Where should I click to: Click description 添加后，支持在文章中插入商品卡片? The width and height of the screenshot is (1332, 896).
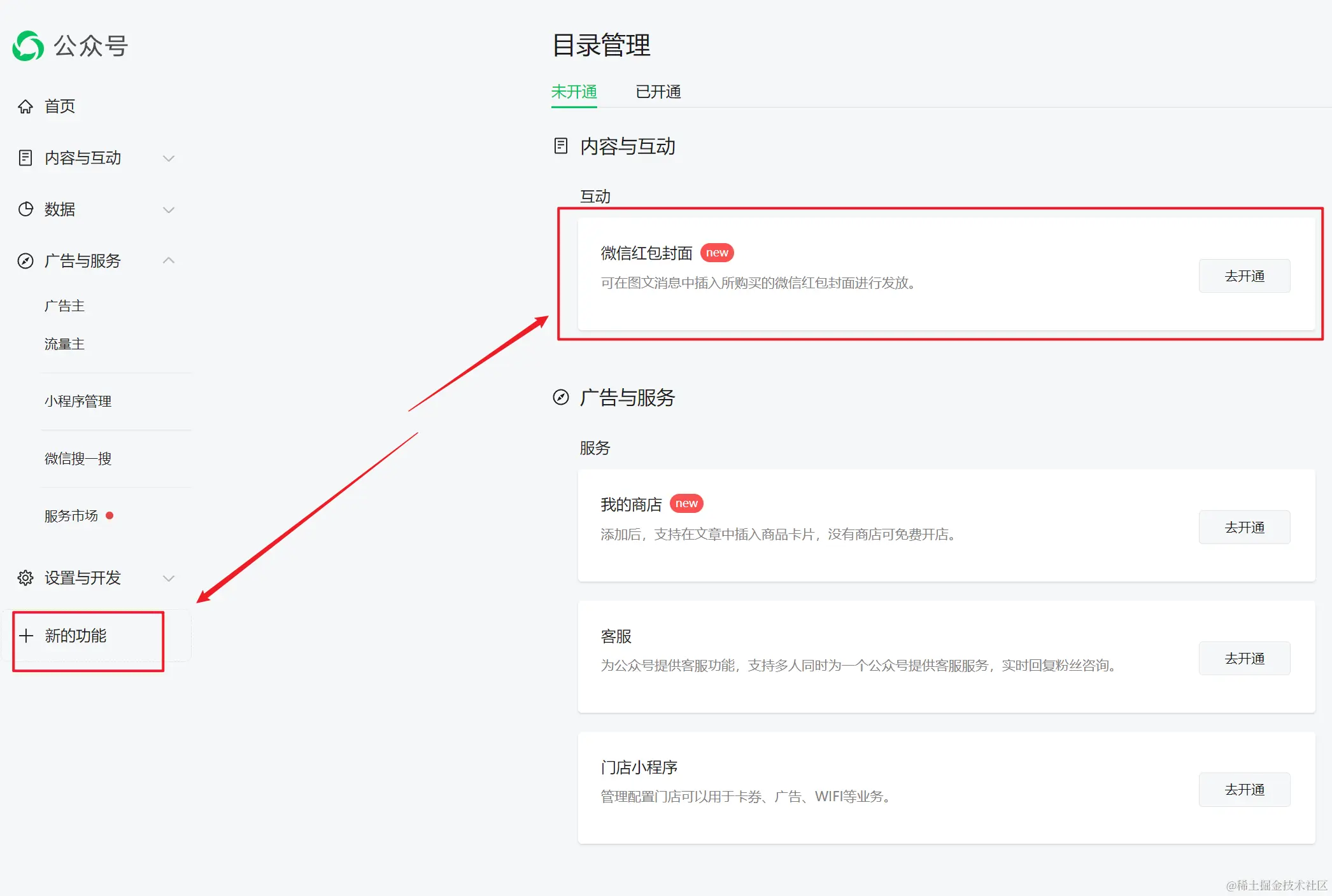[779, 535]
